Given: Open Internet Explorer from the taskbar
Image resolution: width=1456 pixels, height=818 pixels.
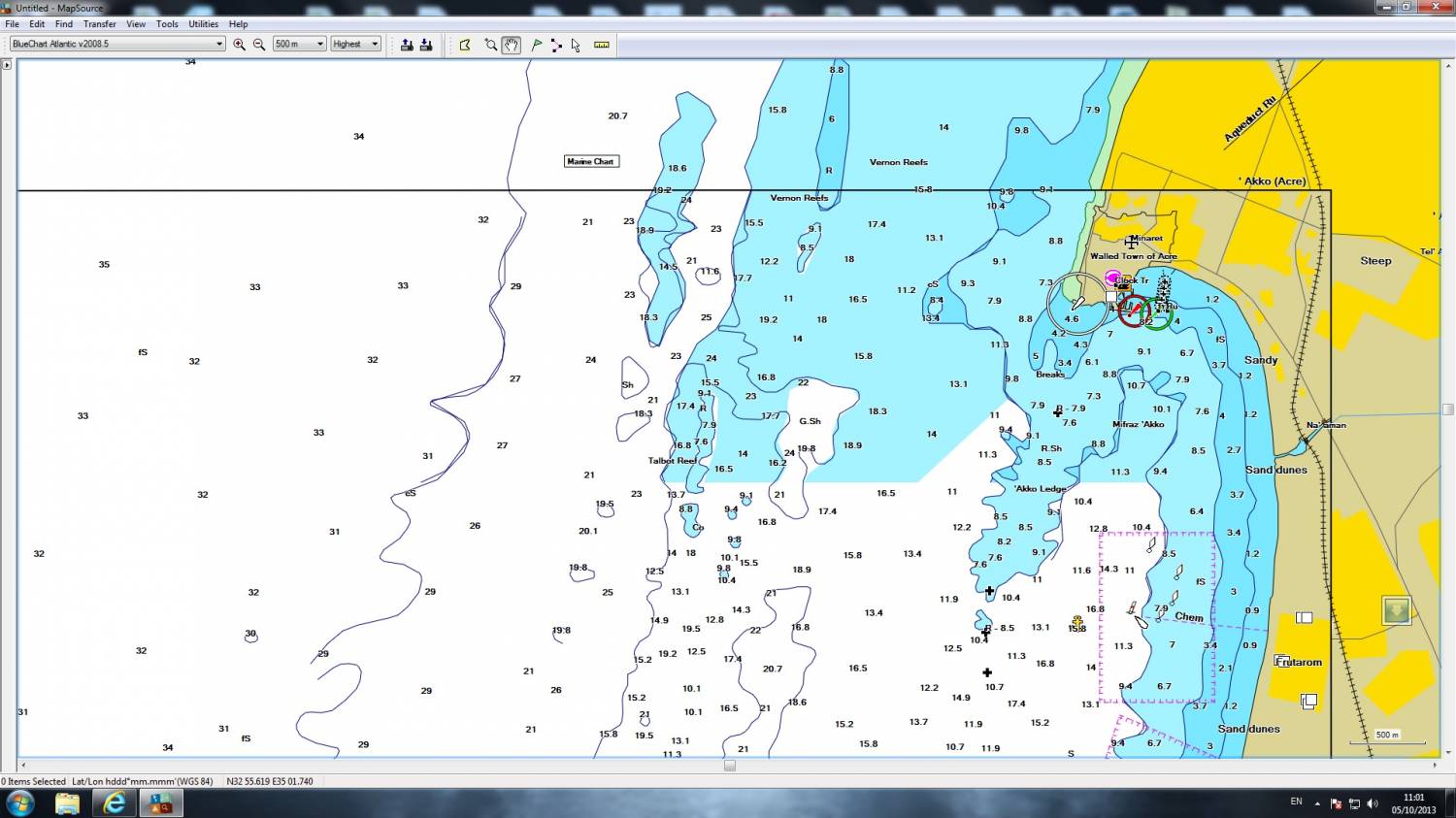Looking at the screenshot, I should point(115,802).
